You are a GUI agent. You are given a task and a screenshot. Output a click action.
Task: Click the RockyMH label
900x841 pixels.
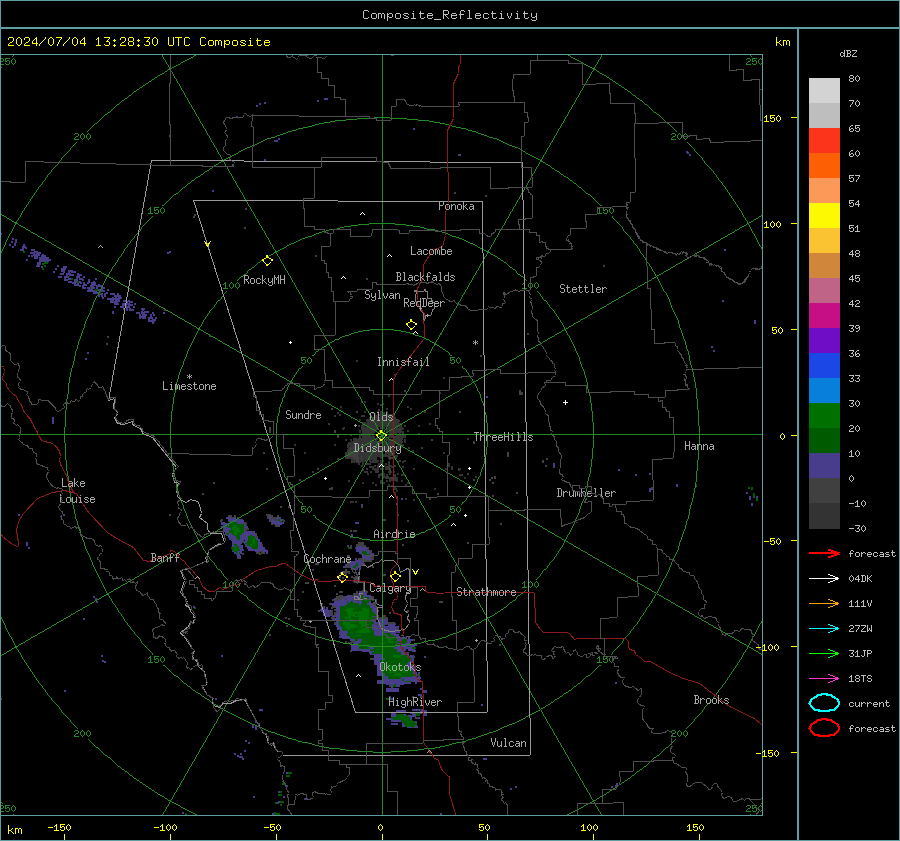point(264,280)
